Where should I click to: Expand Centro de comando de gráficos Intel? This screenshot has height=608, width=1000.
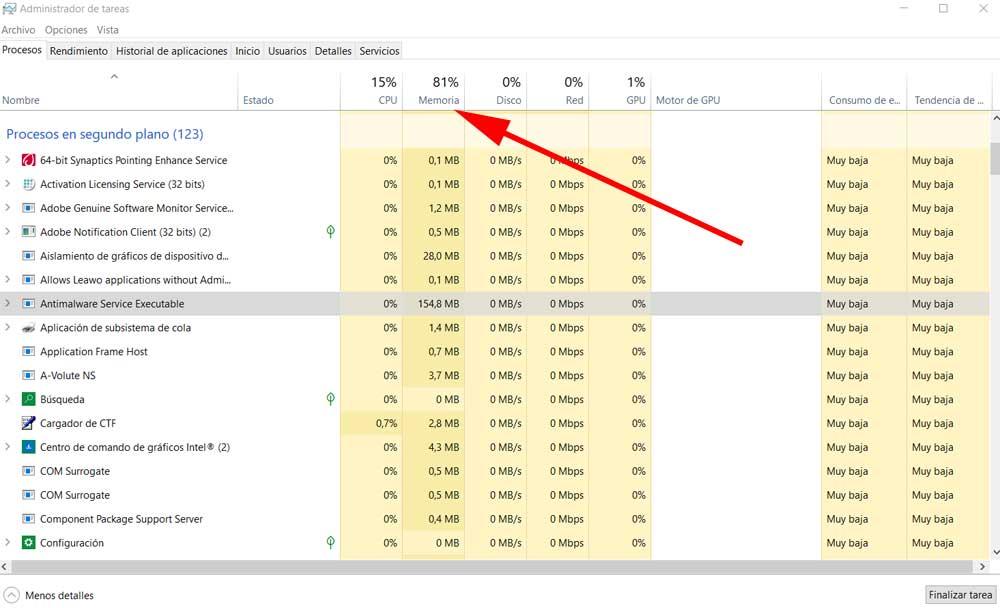coord(8,447)
